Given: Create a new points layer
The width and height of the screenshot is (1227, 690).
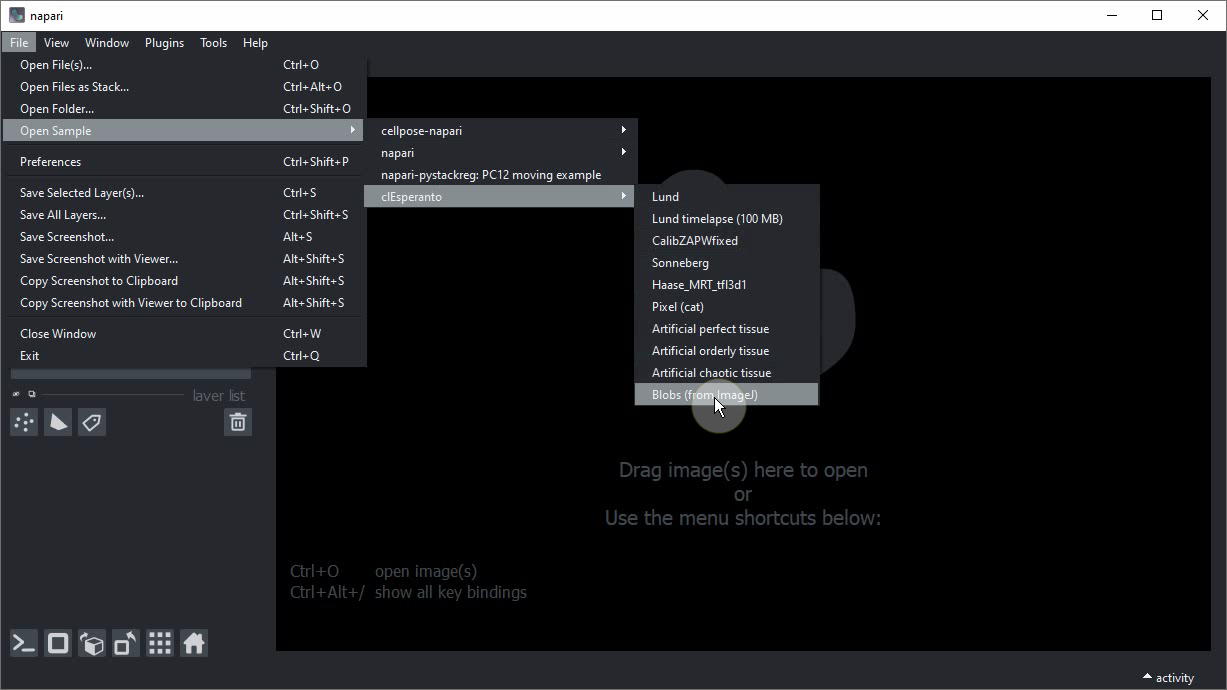Looking at the screenshot, I should 24,423.
